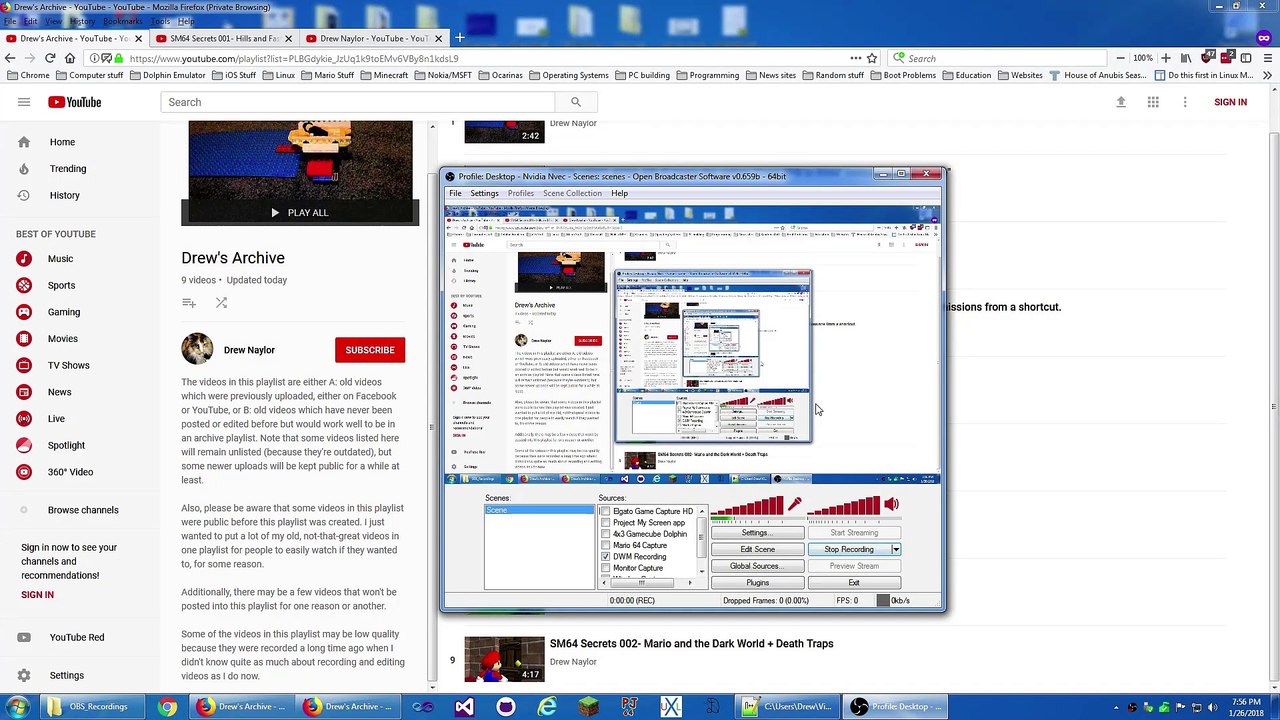Screen dimensions: 1280x720
Task: Save the playlist with the add-to icon
Action: (189, 303)
